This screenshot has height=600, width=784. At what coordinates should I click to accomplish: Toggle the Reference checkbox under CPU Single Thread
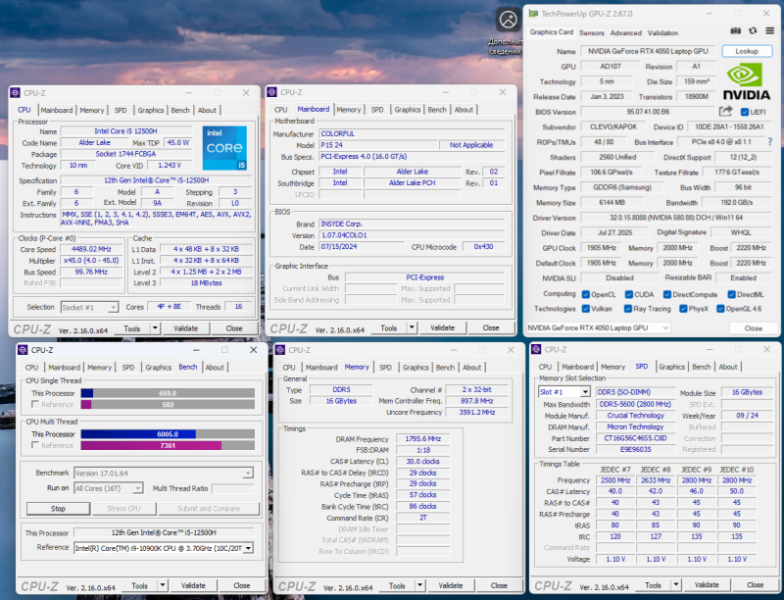coord(36,404)
